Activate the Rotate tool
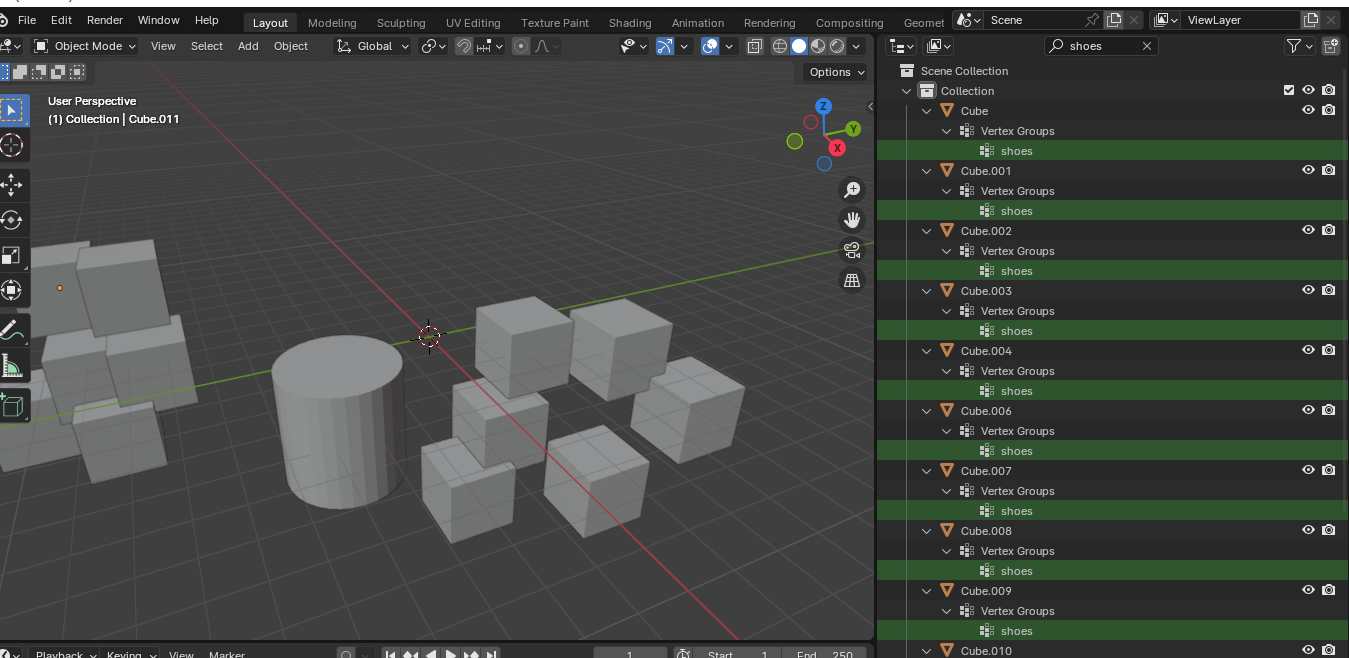The width and height of the screenshot is (1349, 658). [12, 220]
